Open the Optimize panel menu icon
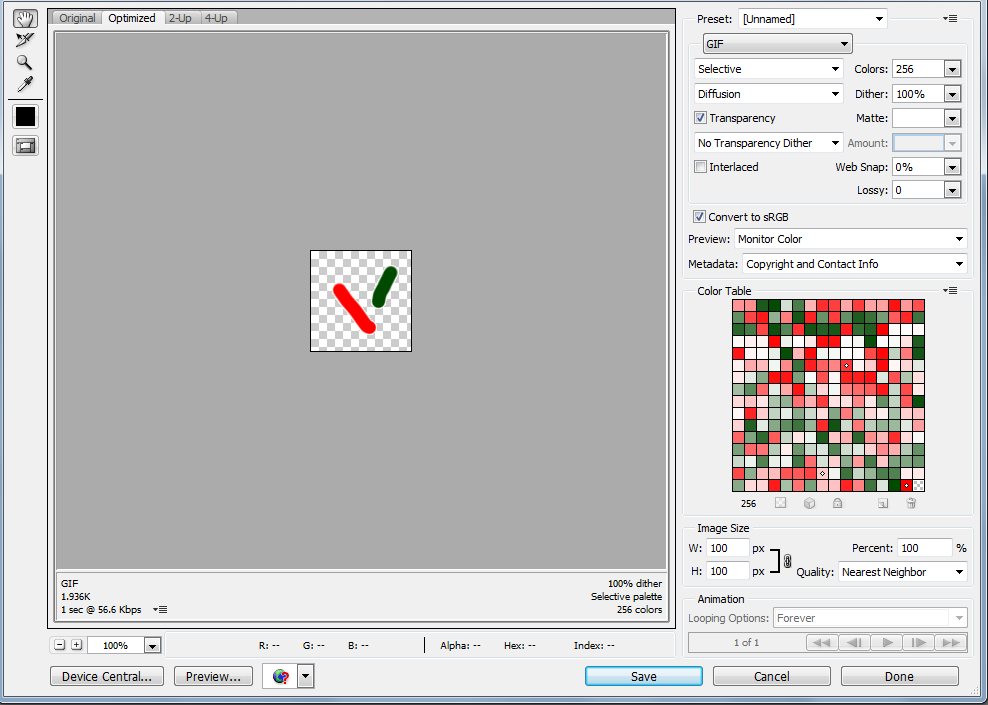This screenshot has height=705, width=988. [951, 19]
